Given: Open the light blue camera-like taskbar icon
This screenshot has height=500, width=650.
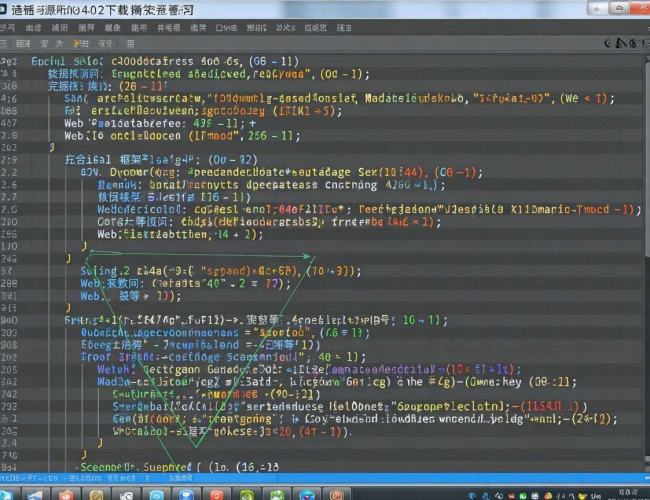Looking at the screenshot, I should [157, 495].
